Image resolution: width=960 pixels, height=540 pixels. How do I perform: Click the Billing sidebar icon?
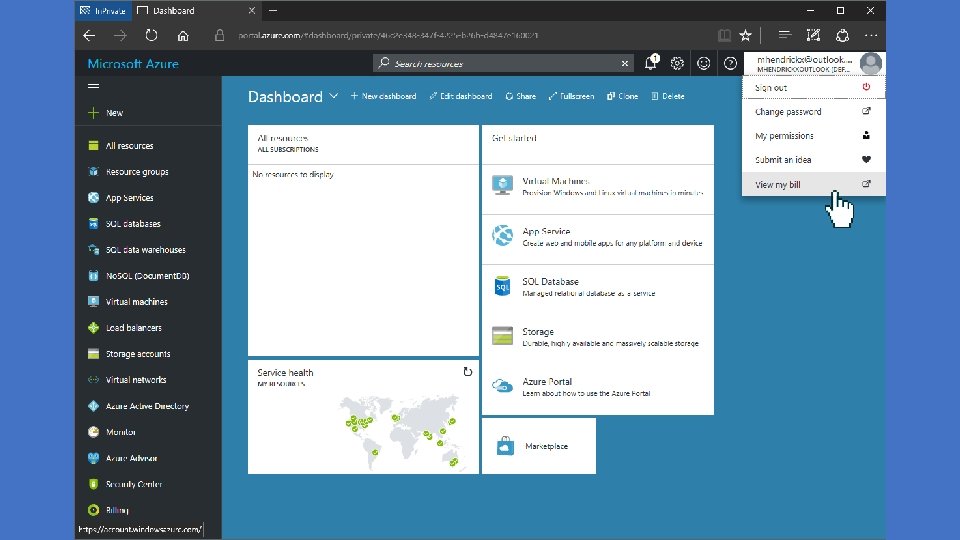[93, 510]
